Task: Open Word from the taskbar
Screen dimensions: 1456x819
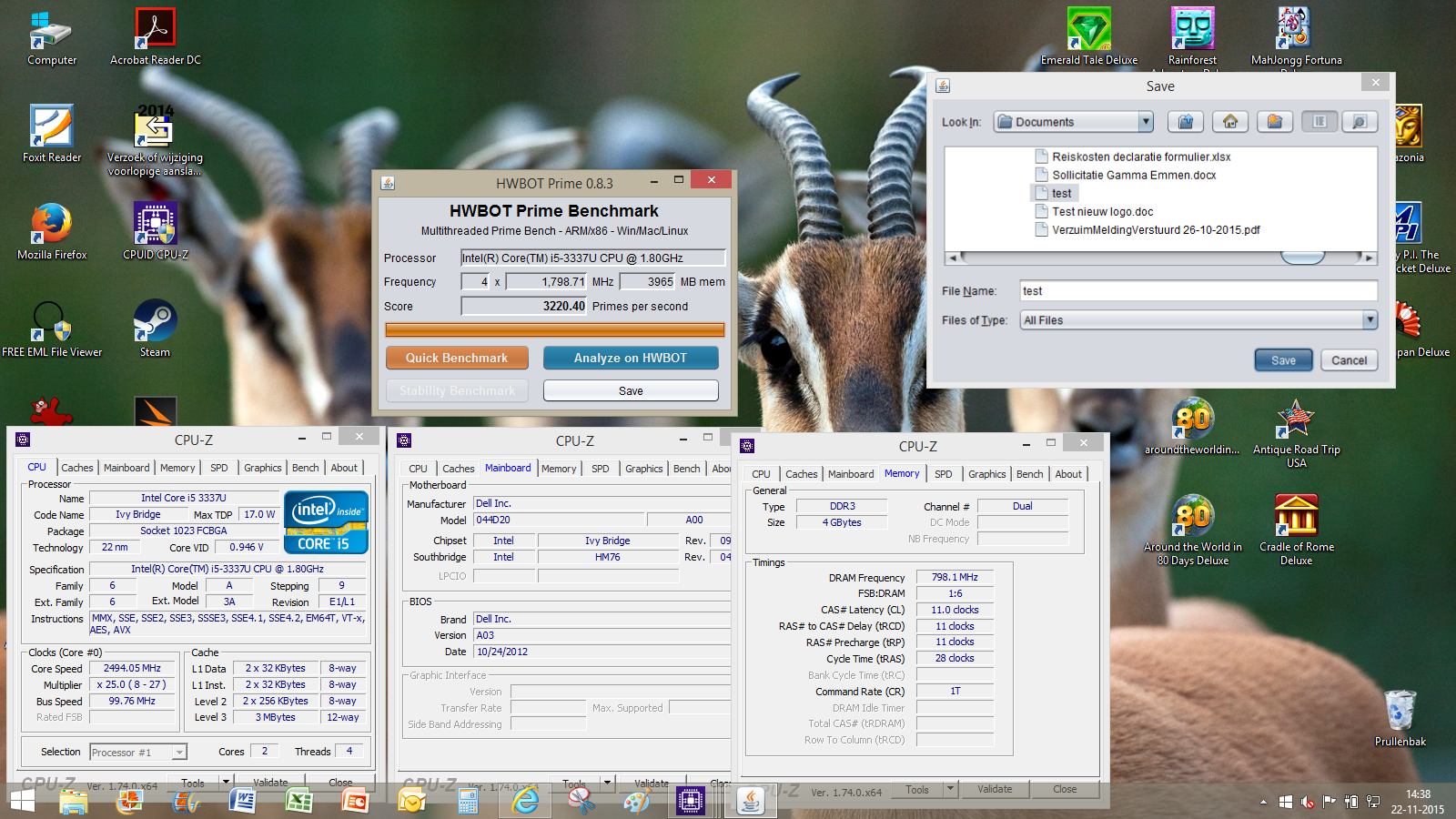Action: (243, 801)
